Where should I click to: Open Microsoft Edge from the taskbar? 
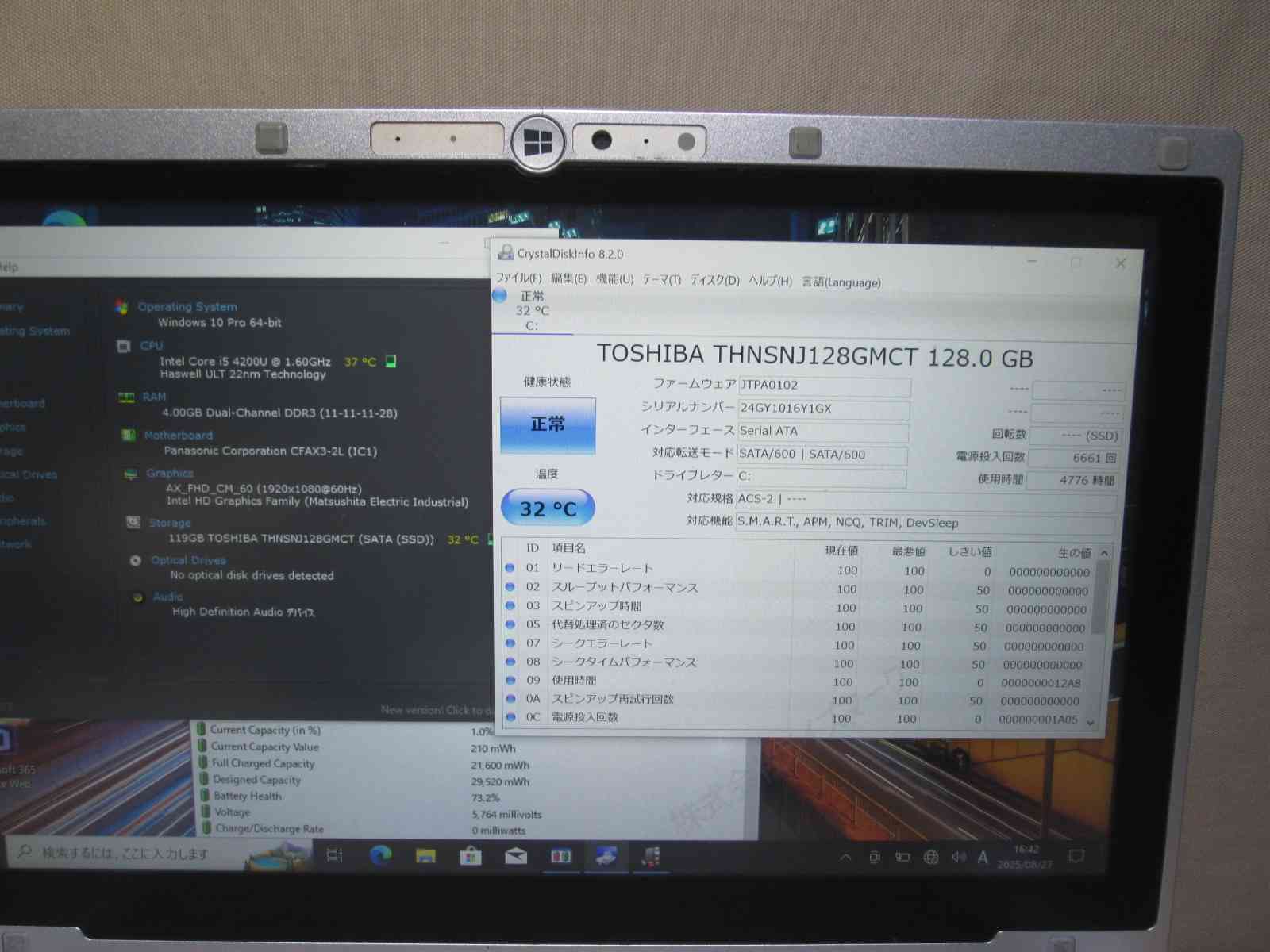(381, 854)
